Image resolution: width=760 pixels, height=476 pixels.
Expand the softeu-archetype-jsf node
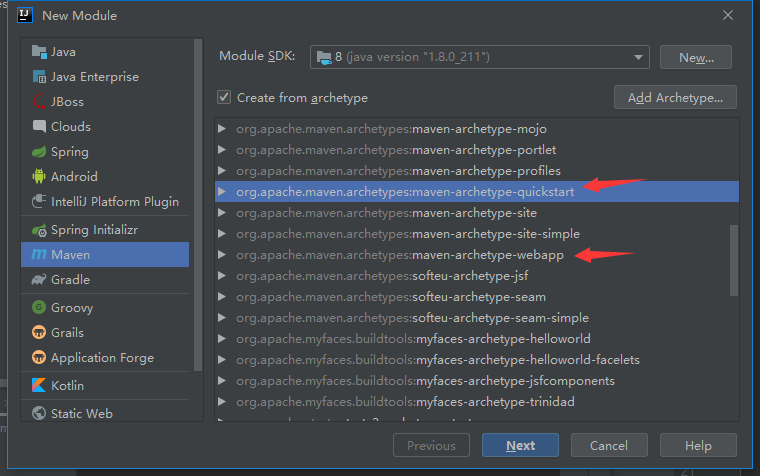[222, 276]
